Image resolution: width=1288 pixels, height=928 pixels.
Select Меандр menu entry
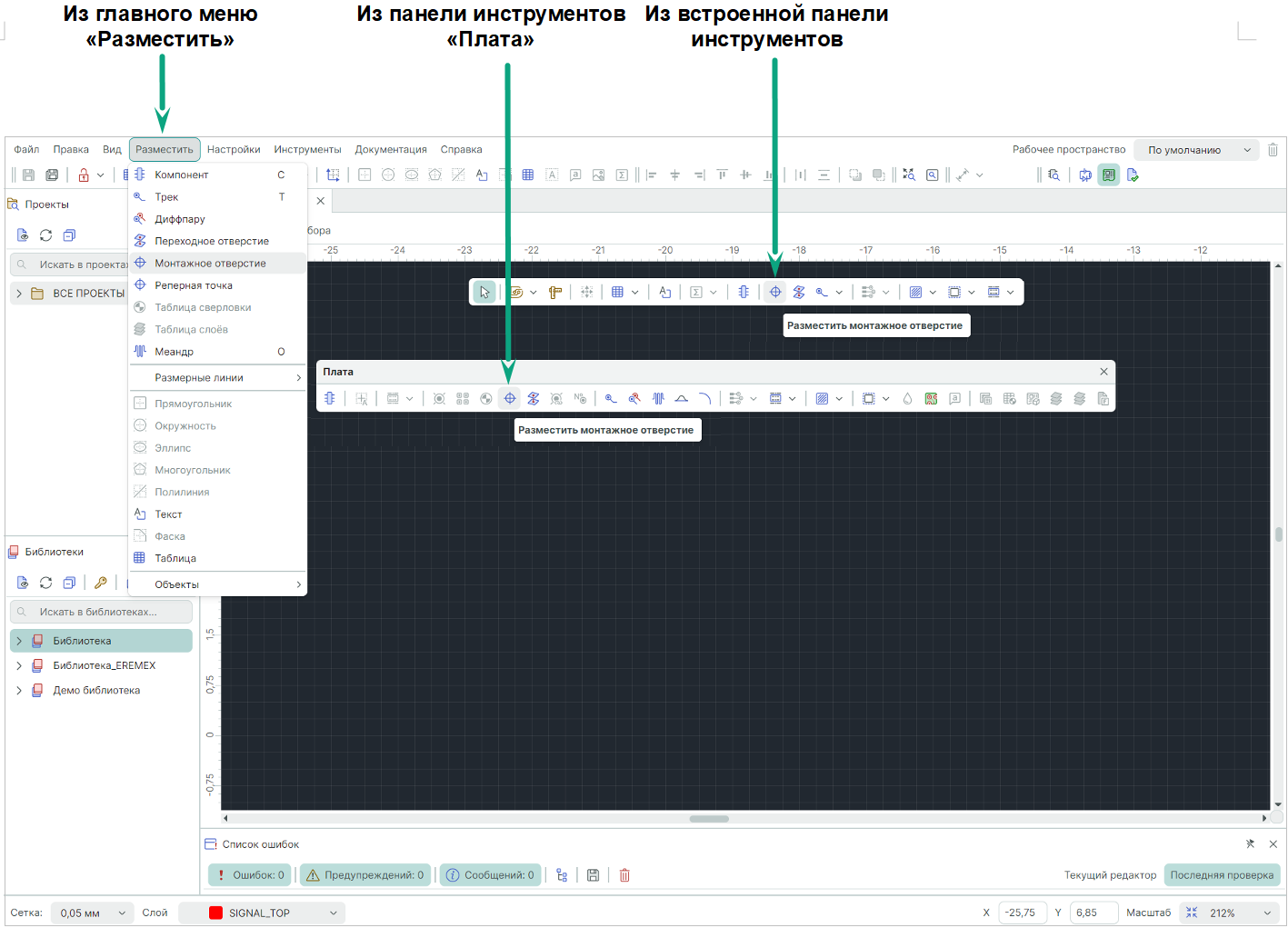(217, 352)
